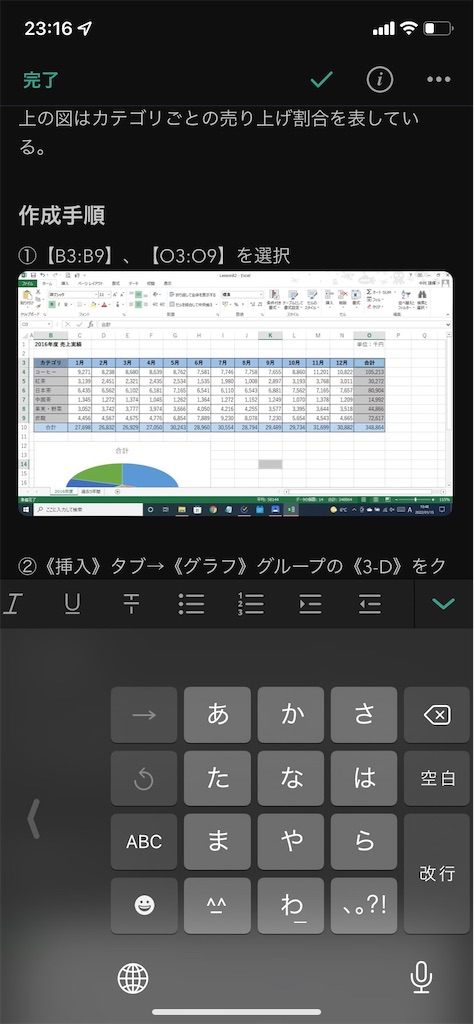
Task: Tap the backspace delete key
Action: click(437, 715)
